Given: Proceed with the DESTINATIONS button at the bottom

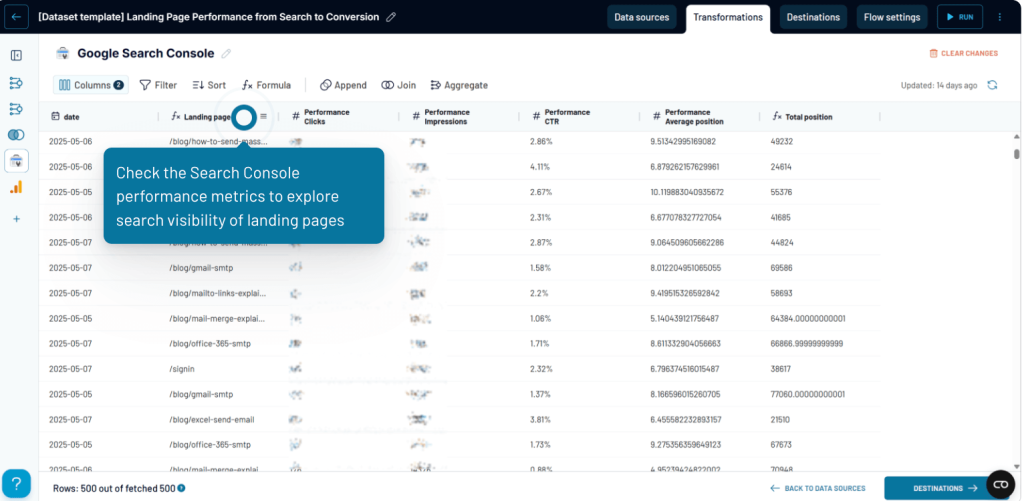Looking at the screenshot, I should [946, 488].
